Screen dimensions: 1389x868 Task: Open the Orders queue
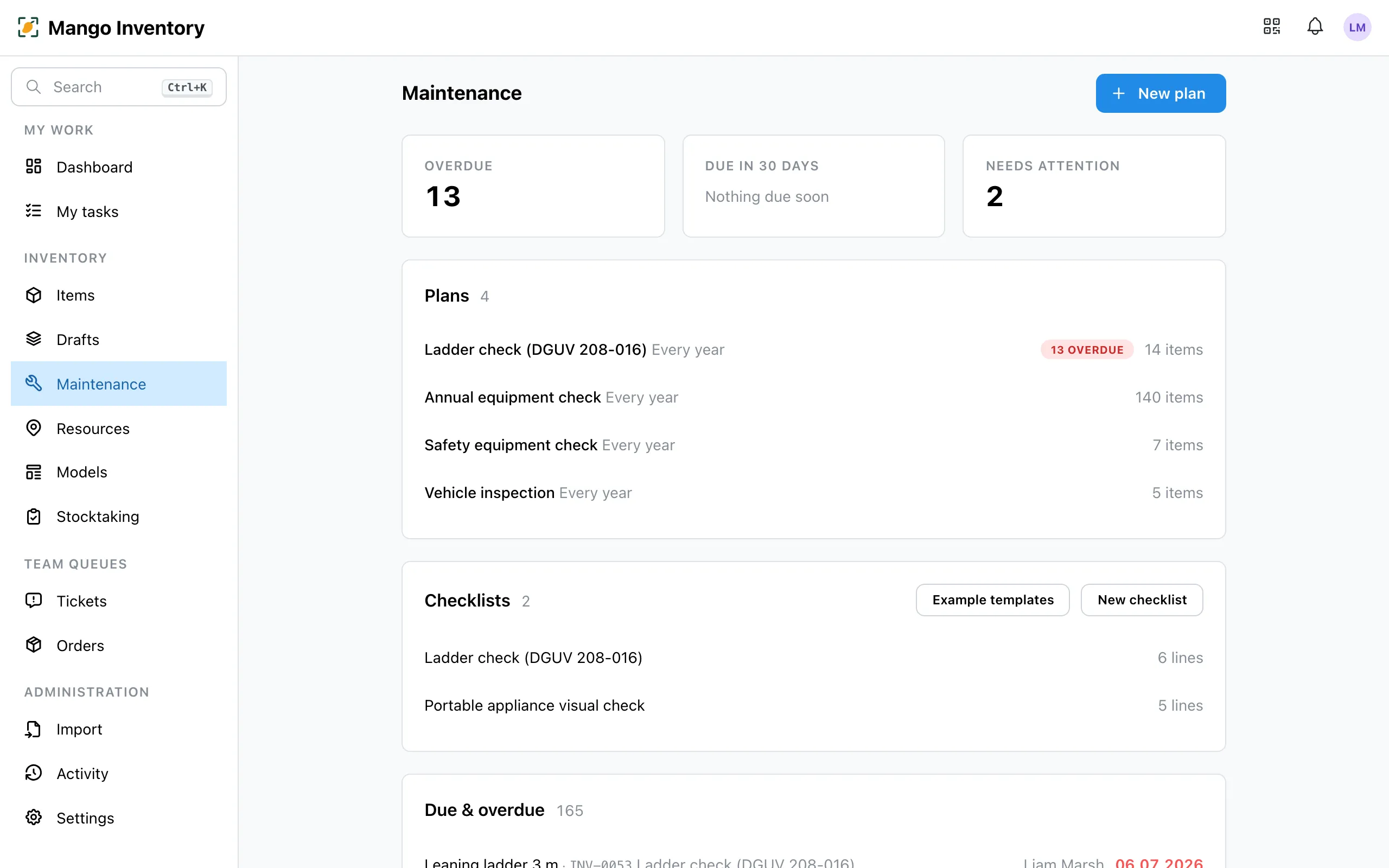119,644
